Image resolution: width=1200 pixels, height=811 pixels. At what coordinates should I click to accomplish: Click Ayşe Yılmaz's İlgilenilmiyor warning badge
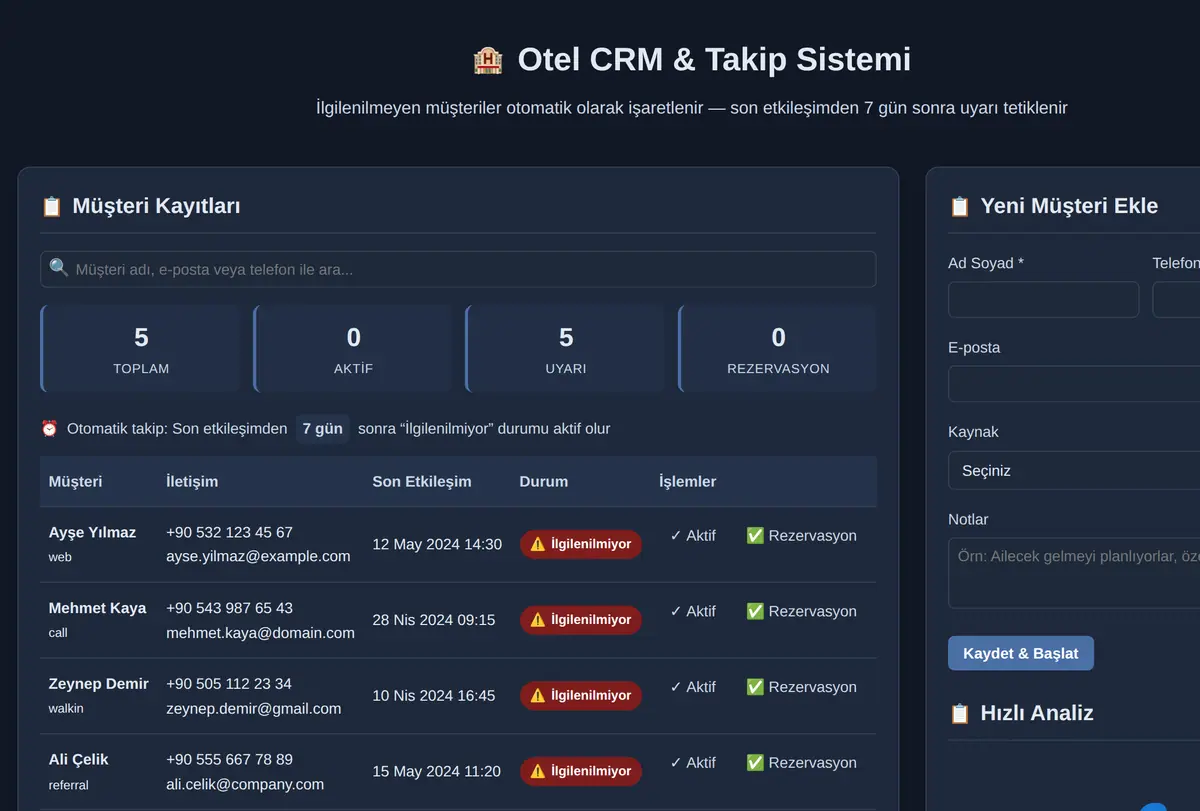(581, 544)
